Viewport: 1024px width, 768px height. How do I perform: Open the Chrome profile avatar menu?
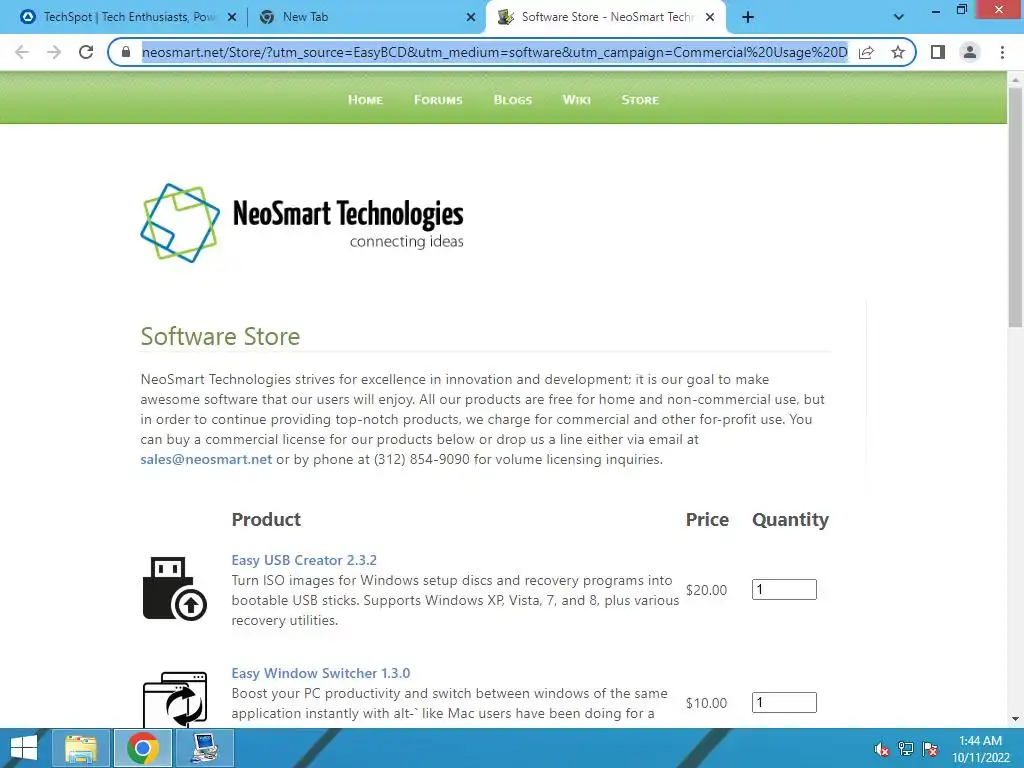(x=970, y=52)
